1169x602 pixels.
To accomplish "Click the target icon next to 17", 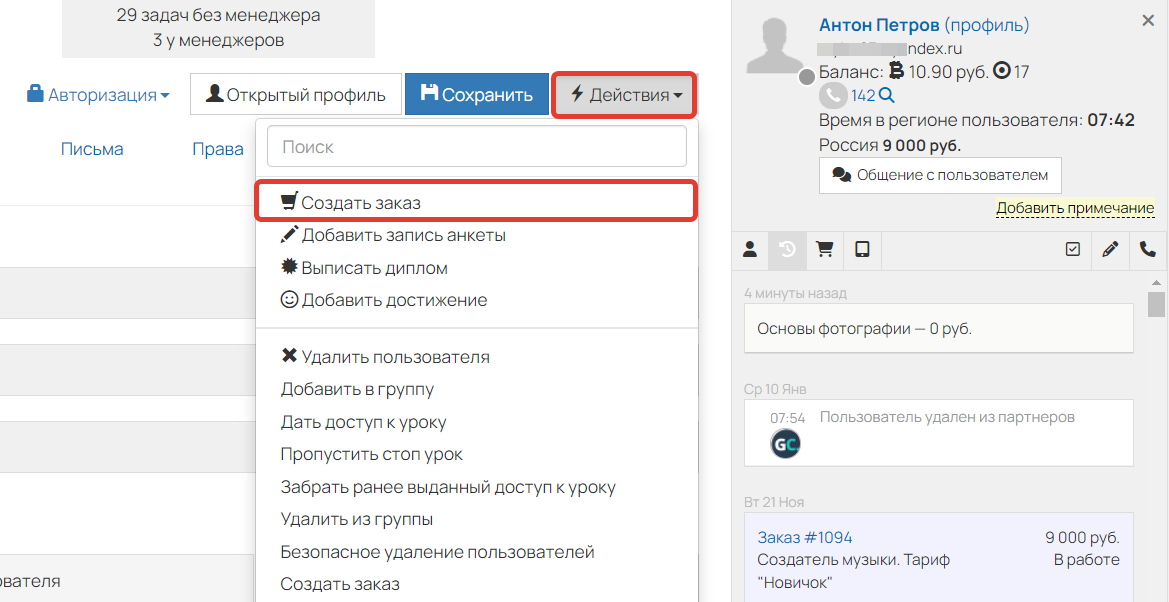I will [x=1003, y=72].
